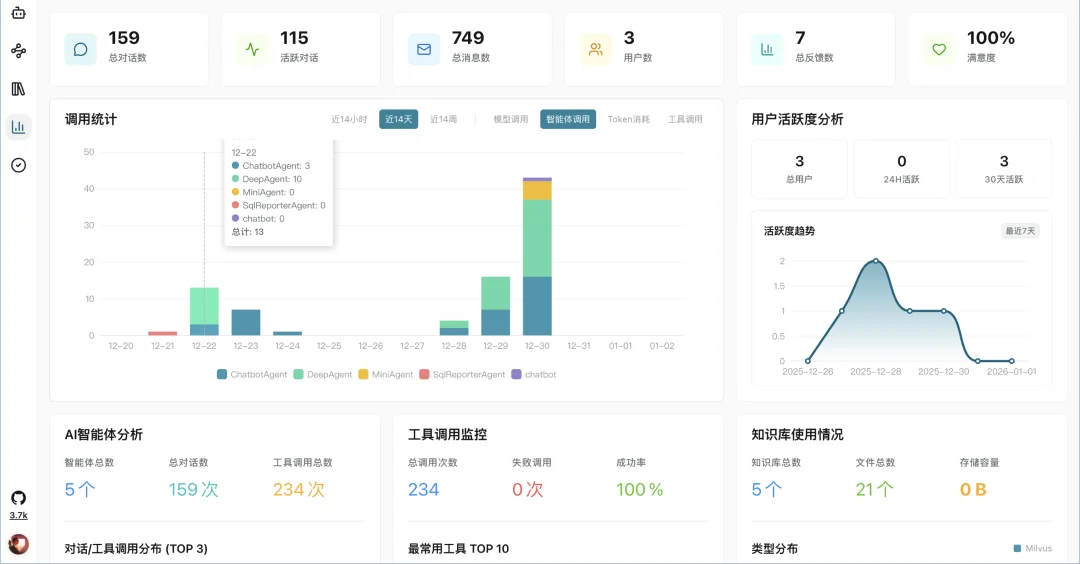The height and width of the screenshot is (564, 1080).
Task: Click the bar chart icon for 总反馈数
Action: coord(767,50)
